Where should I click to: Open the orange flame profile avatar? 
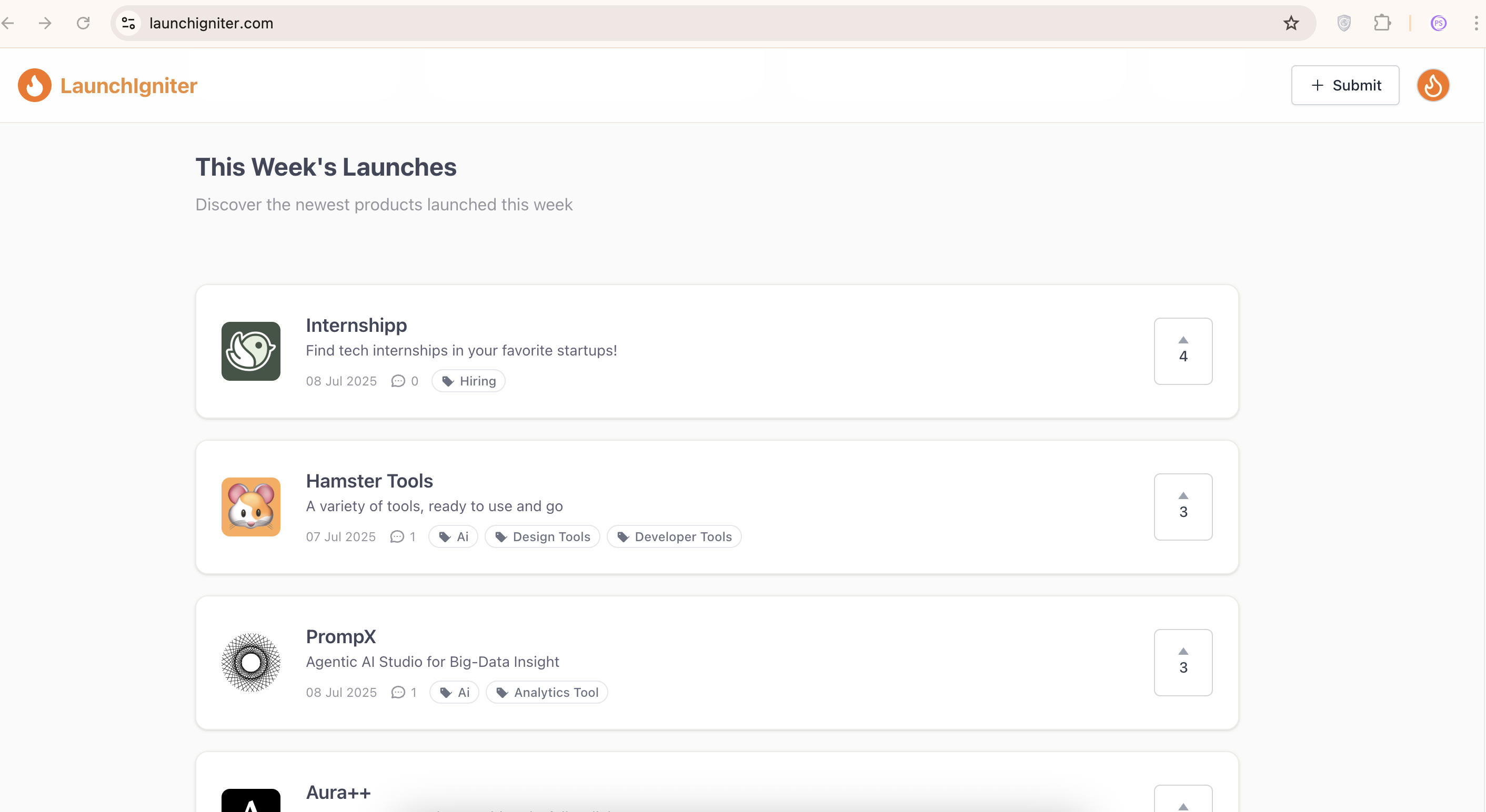pyautogui.click(x=1433, y=85)
